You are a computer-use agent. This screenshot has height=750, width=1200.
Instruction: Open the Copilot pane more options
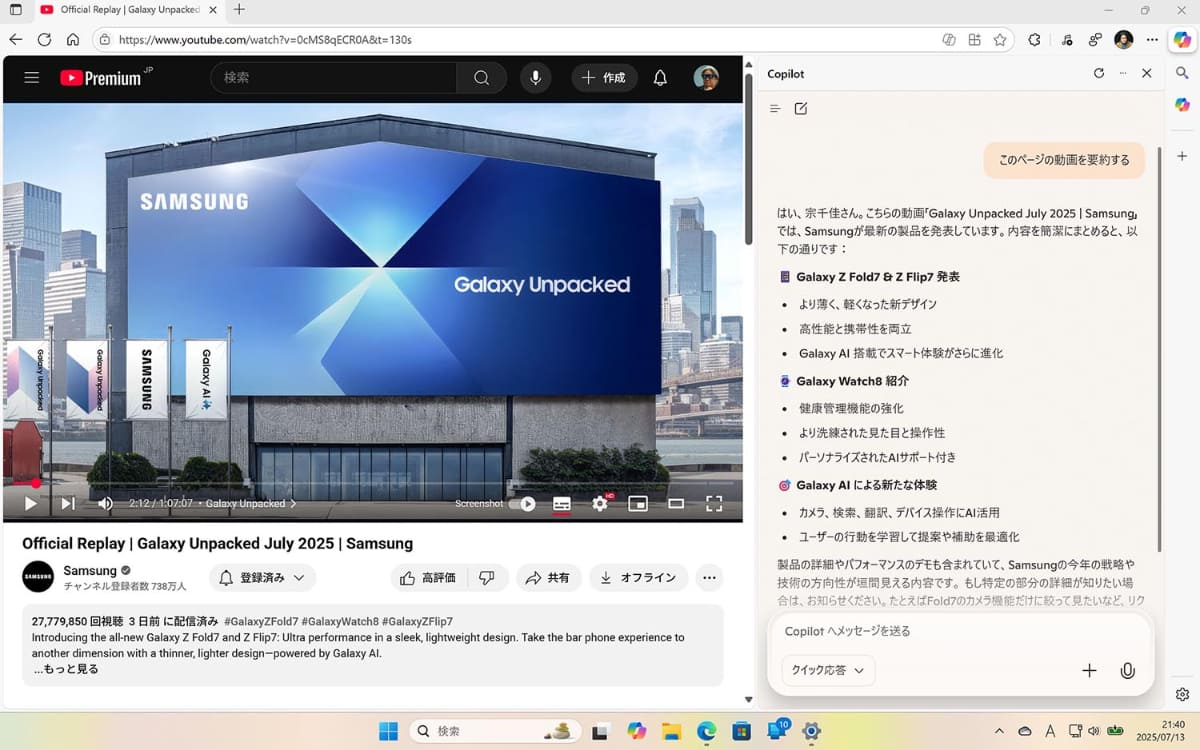pos(1123,74)
